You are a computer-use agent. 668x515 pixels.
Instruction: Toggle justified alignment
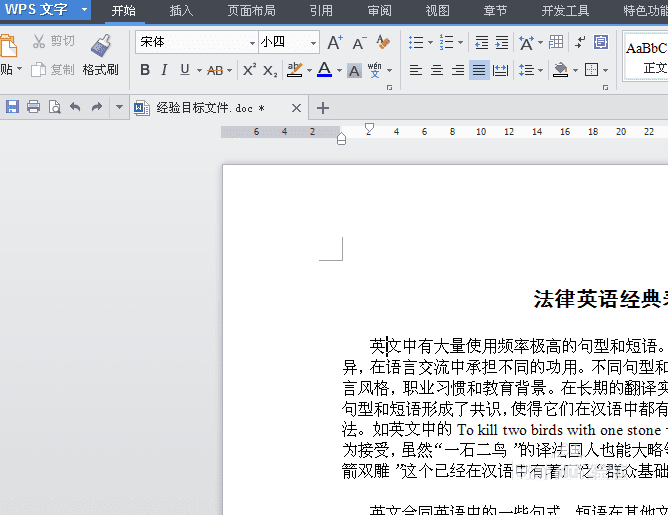pos(479,70)
